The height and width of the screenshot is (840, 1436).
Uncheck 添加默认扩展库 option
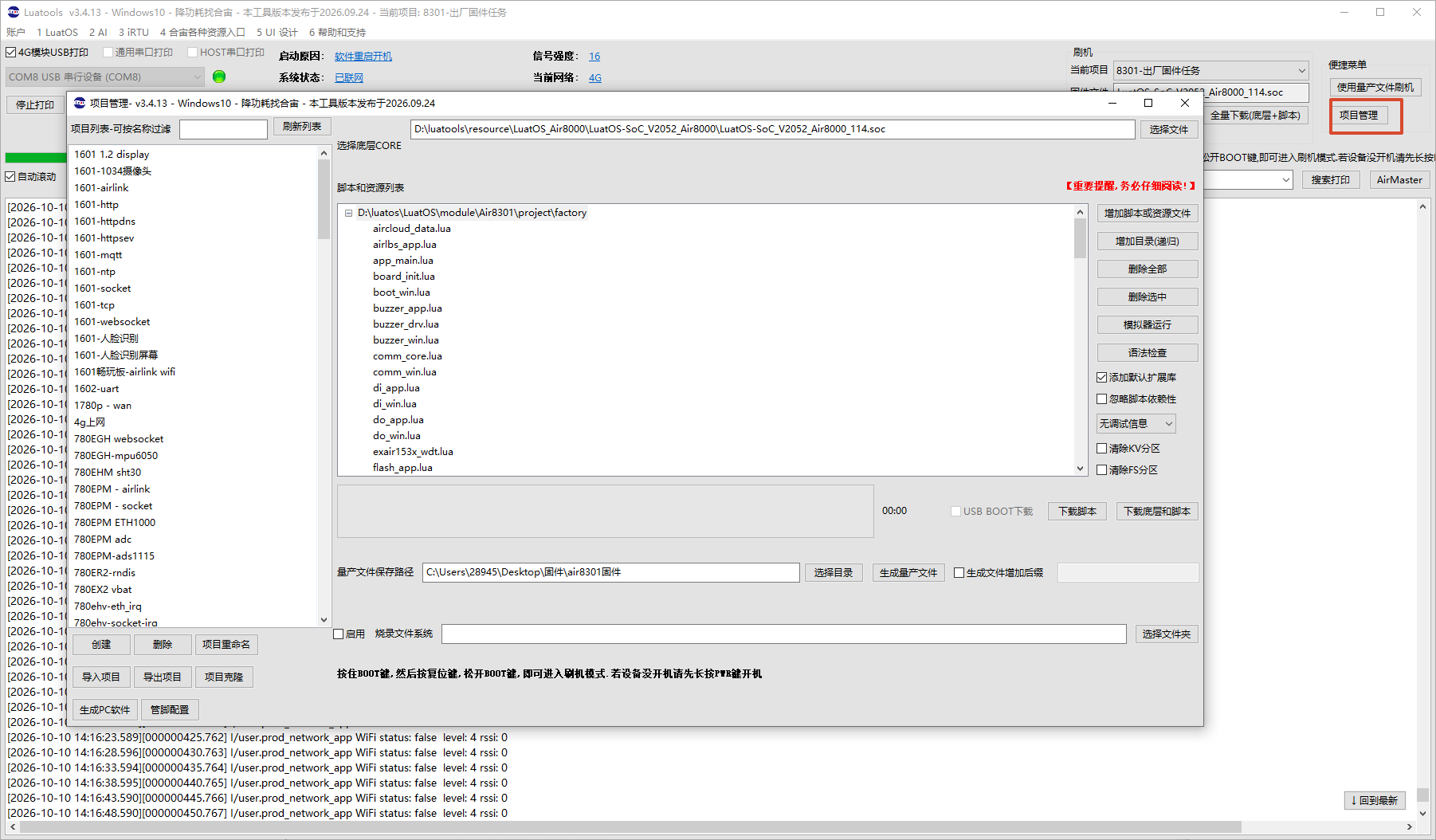tap(1102, 378)
